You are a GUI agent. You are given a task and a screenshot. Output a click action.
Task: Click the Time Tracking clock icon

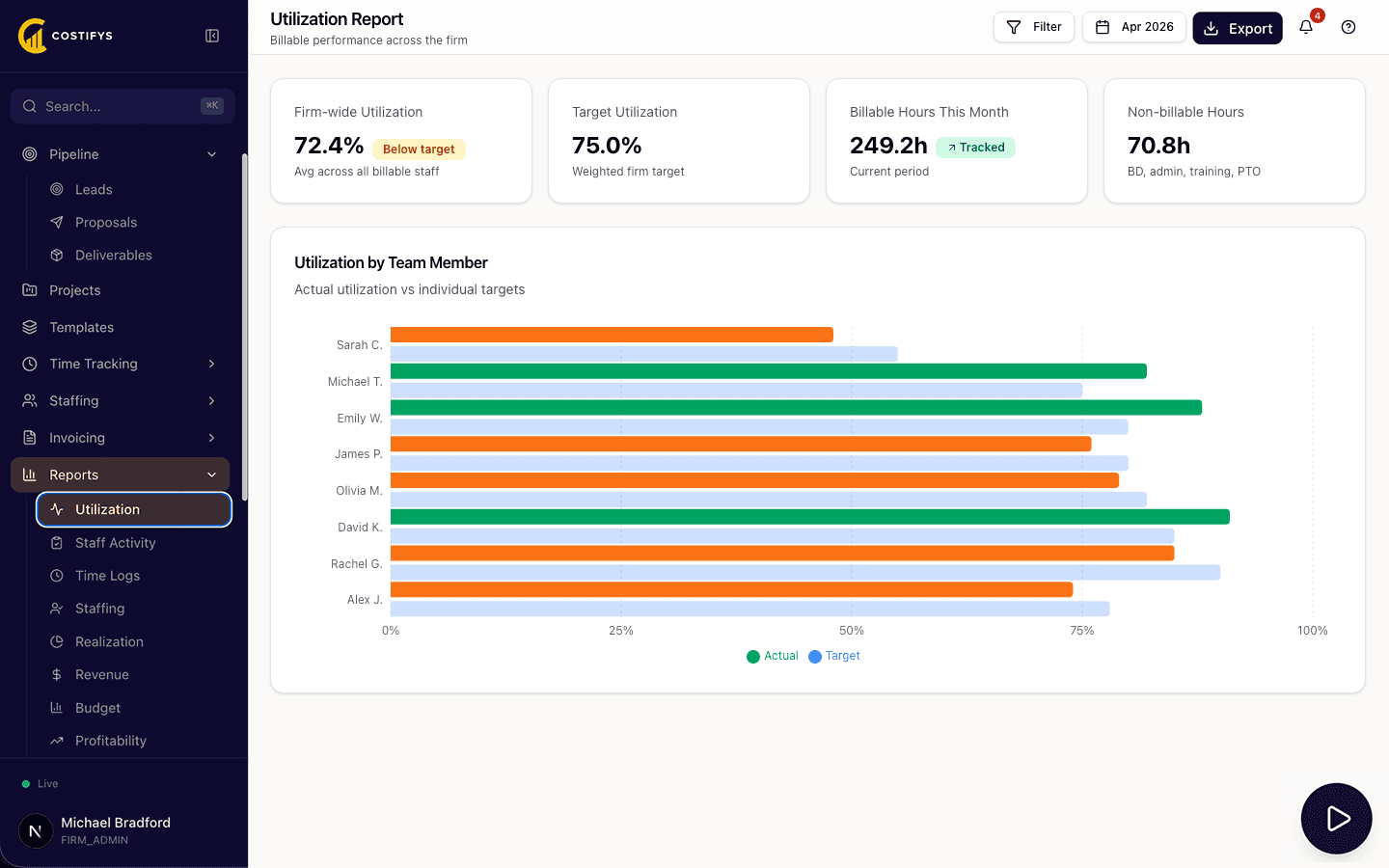[x=30, y=364]
